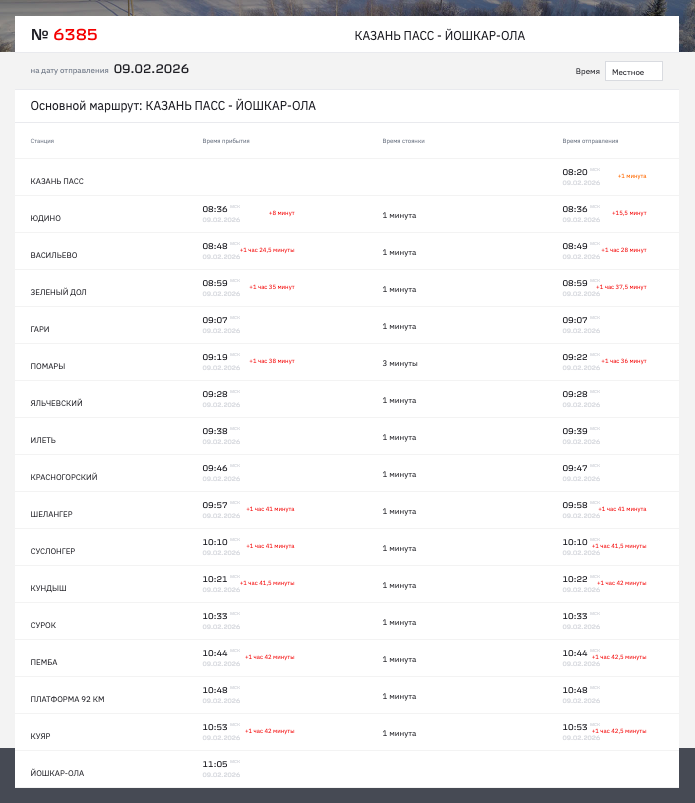Open the Время 'Местное' dropdown
Screen dimensions: 695x803
633,72
